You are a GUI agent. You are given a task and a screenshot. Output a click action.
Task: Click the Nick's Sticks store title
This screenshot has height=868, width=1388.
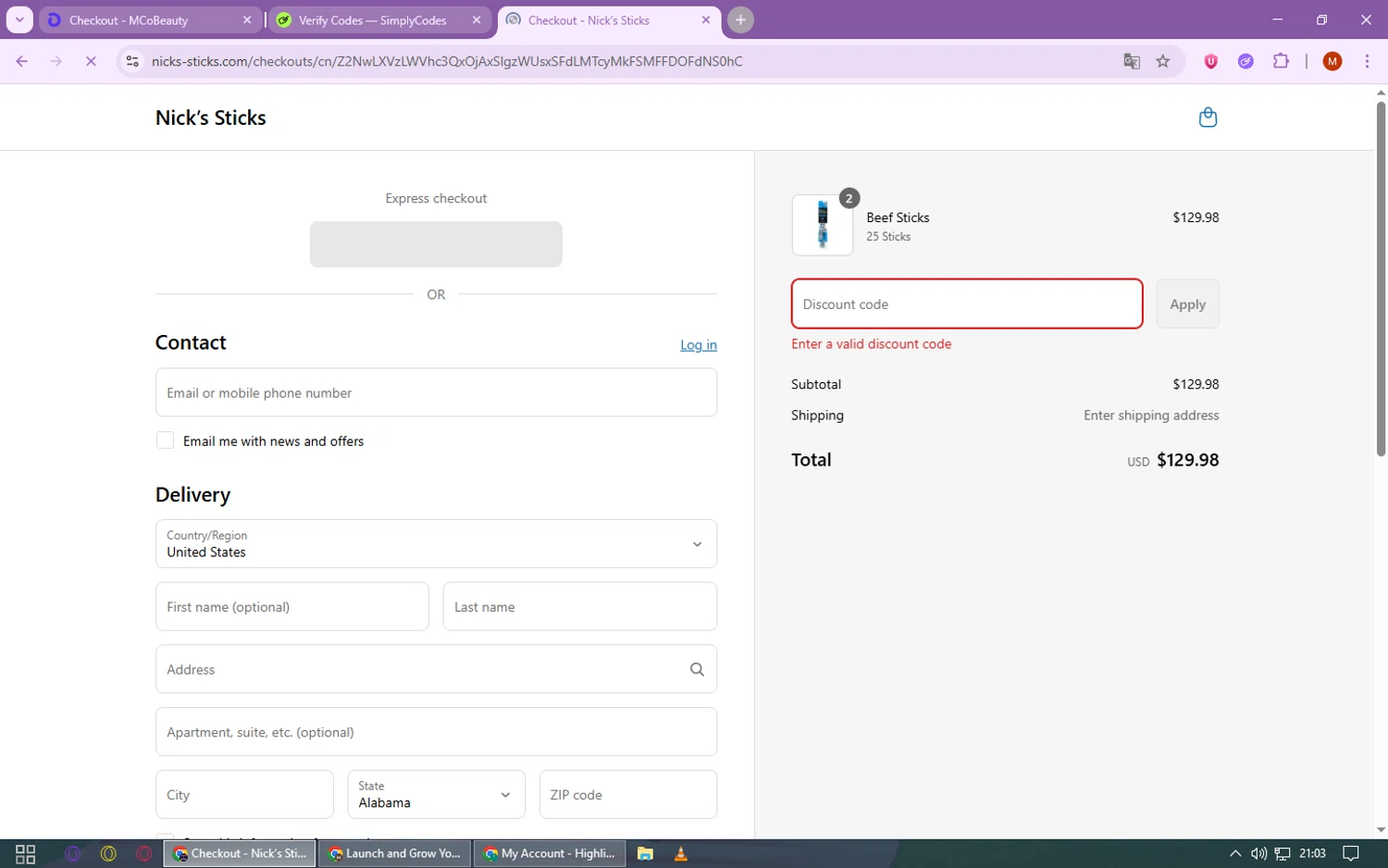pyautogui.click(x=211, y=118)
